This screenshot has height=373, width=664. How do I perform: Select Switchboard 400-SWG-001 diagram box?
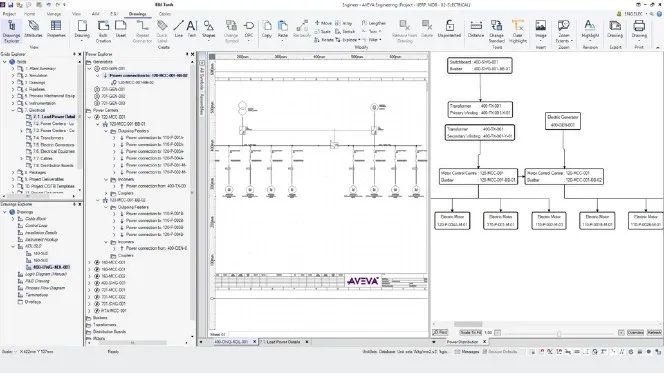point(480,66)
